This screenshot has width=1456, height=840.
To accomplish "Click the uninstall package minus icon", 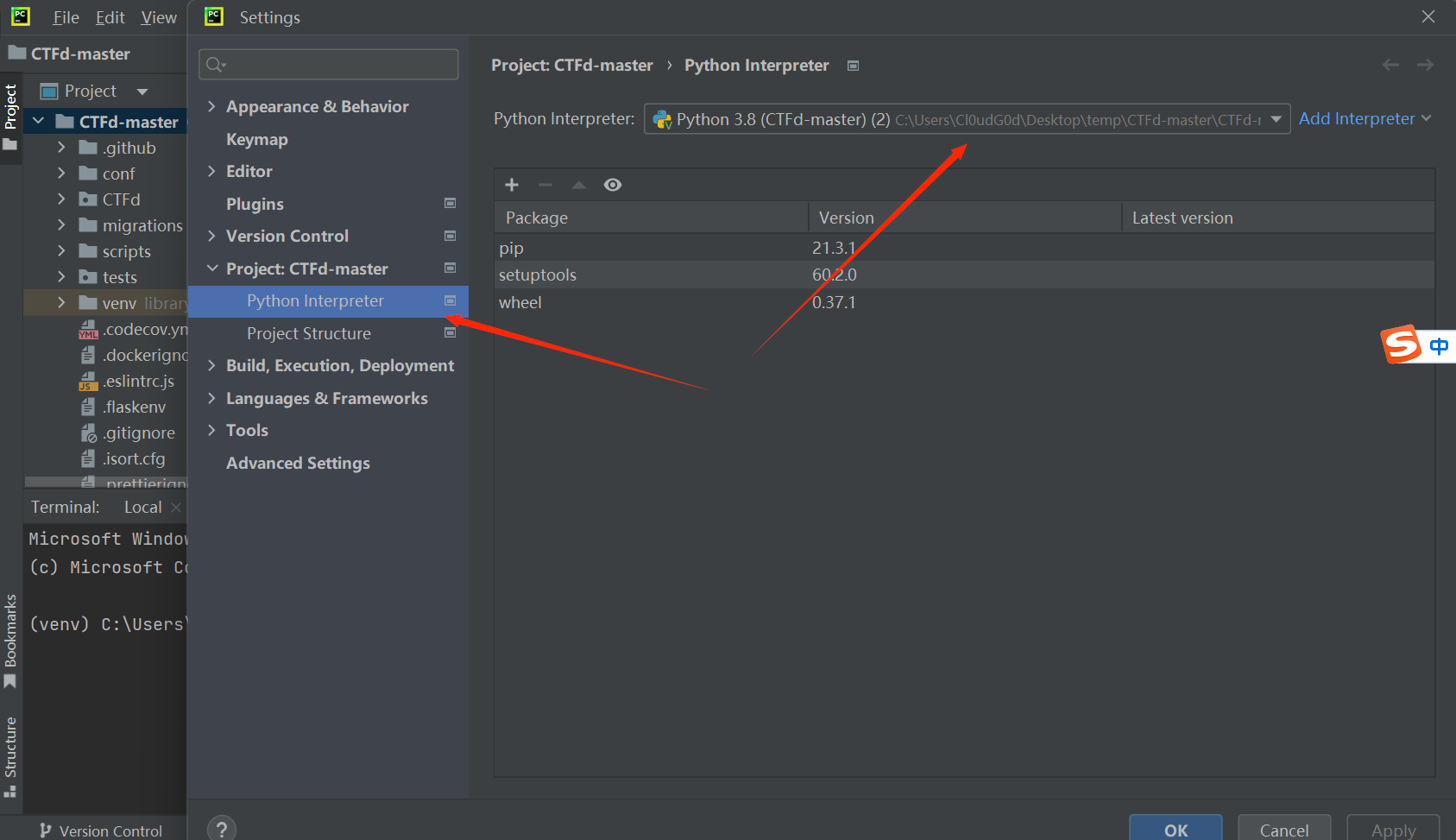I will click(x=545, y=185).
